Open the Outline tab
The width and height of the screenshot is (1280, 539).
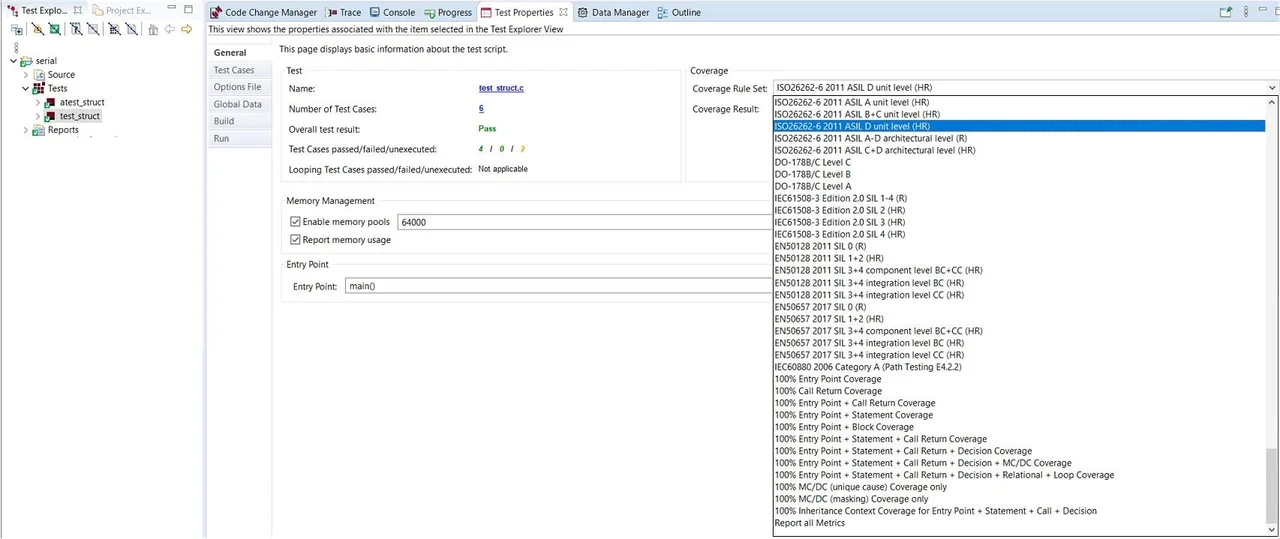click(679, 12)
